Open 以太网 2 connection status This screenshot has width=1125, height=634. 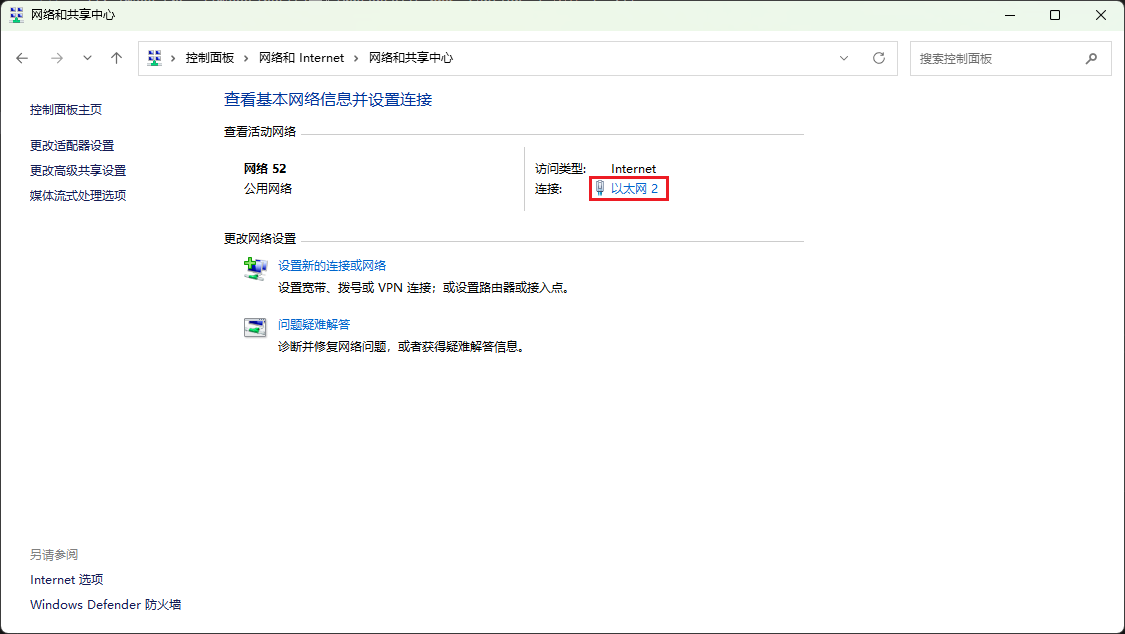point(634,188)
